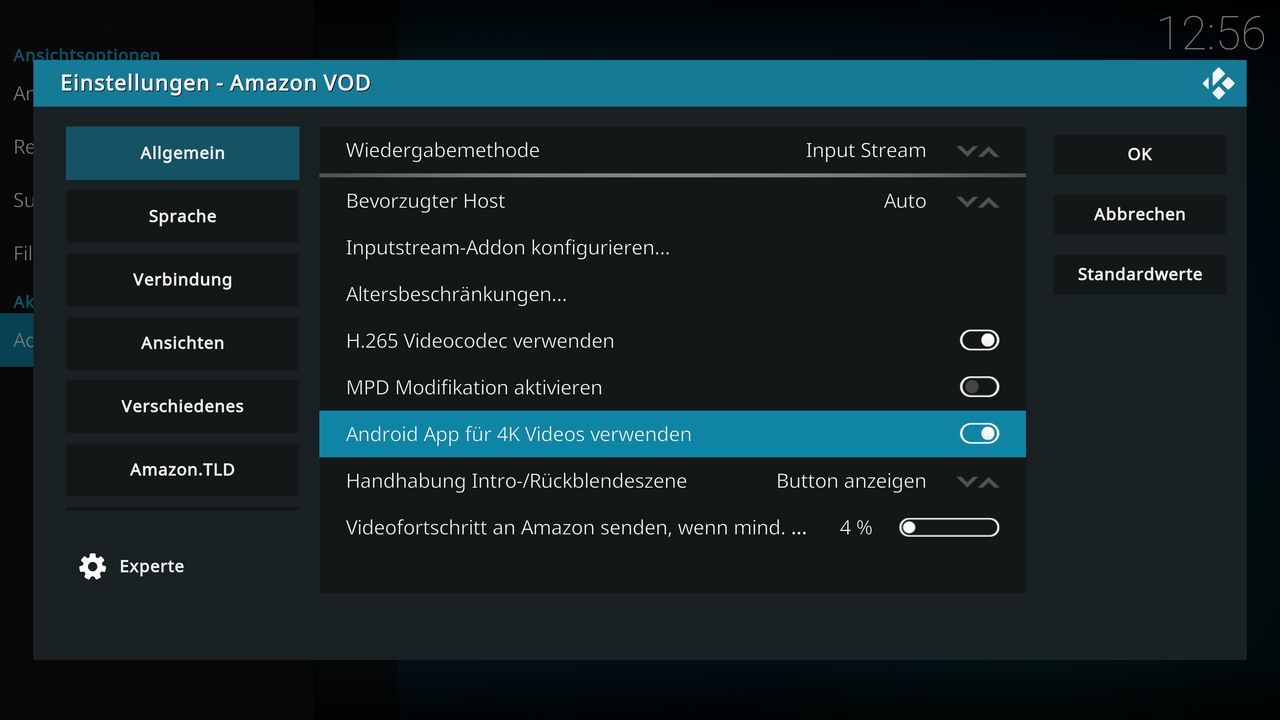Open Inputstream-Addon konfigurieren entry
The height and width of the screenshot is (720, 1280).
pyautogui.click(x=672, y=247)
